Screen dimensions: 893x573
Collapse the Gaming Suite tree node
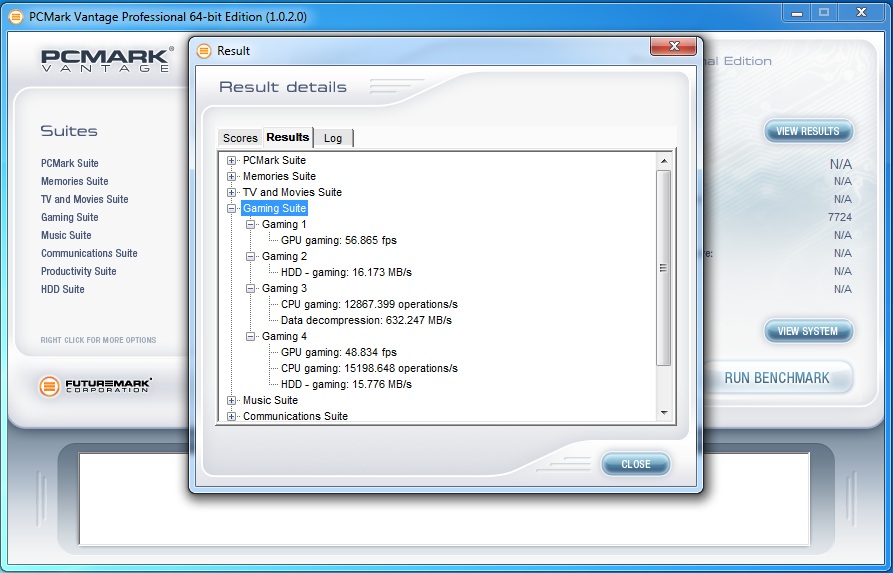click(231, 208)
